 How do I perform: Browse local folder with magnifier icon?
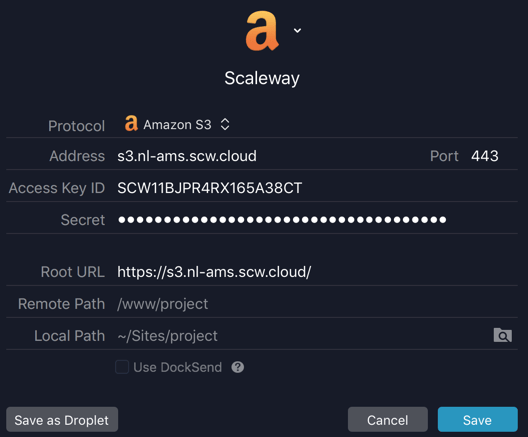(x=503, y=335)
